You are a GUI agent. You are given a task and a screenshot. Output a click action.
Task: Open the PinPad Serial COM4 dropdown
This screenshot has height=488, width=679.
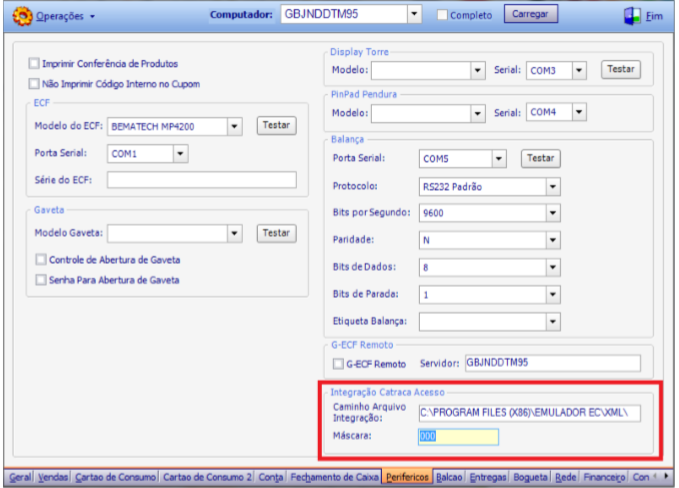pos(579,113)
